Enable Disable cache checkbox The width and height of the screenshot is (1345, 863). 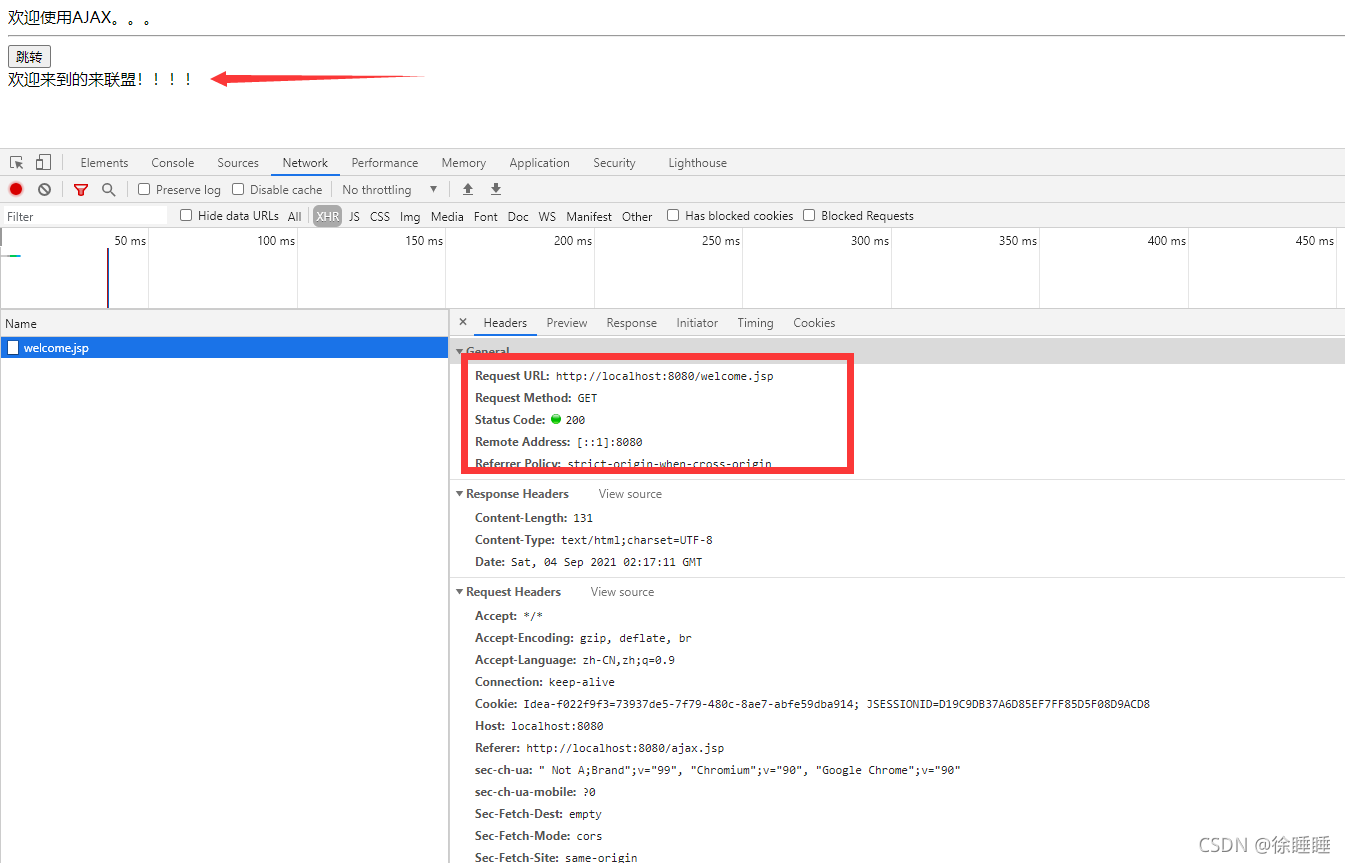[x=238, y=189]
